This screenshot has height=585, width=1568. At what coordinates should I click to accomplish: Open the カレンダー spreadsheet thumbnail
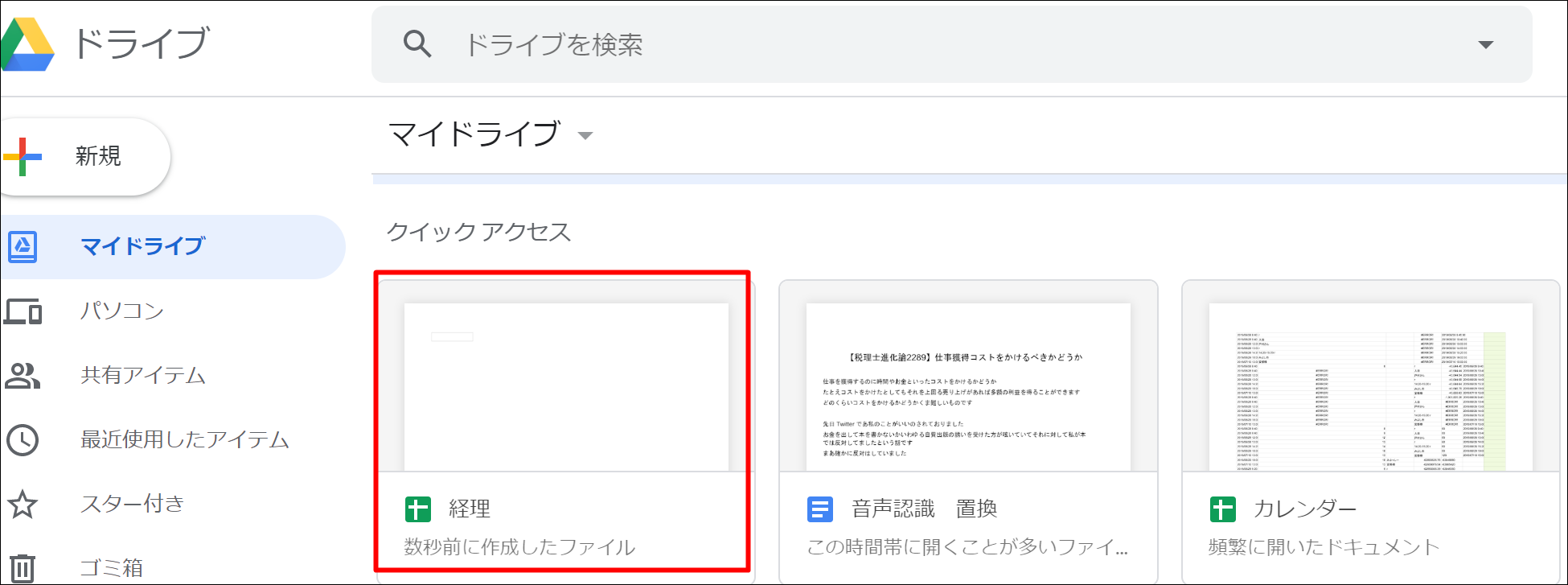pyautogui.click(x=1371, y=387)
